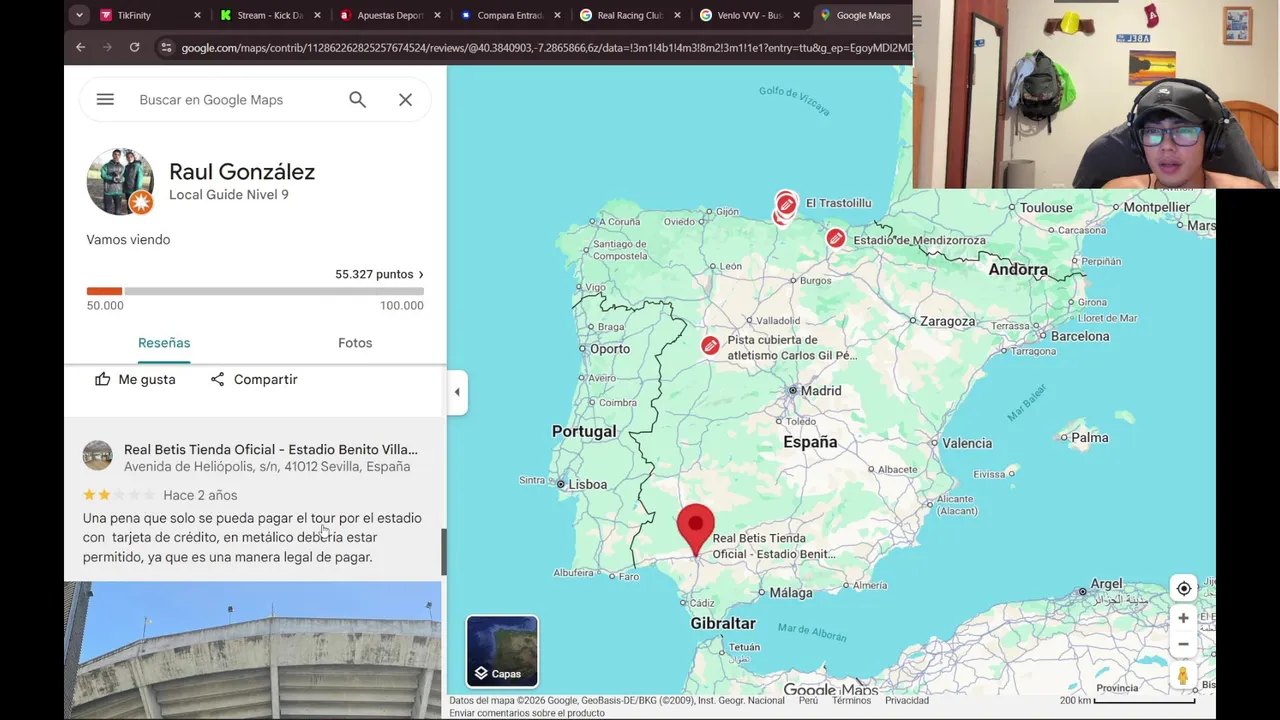The width and height of the screenshot is (1280, 720).
Task: Close the TikFinity tab
Action: [x=197, y=15]
